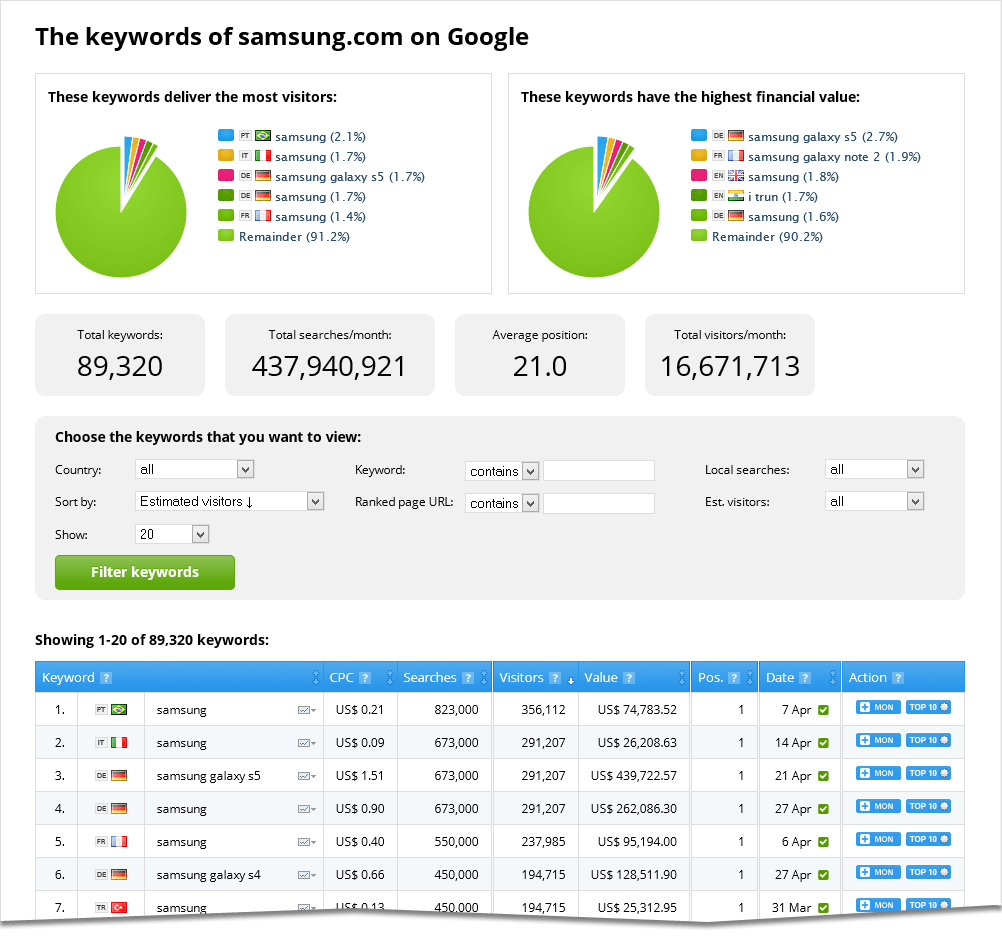Click legend link i trun (1.7%)
Viewport: 1002px width, 939px height.
[x=783, y=197]
